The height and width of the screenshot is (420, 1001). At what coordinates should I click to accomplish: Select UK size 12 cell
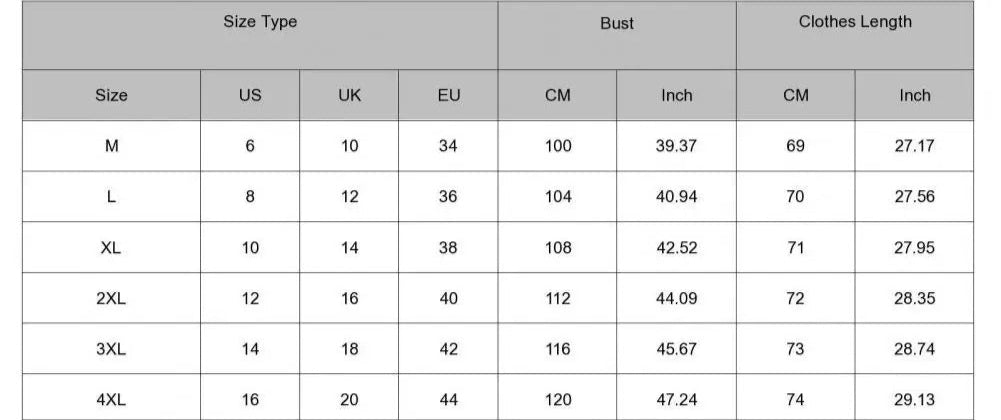click(x=349, y=197)
